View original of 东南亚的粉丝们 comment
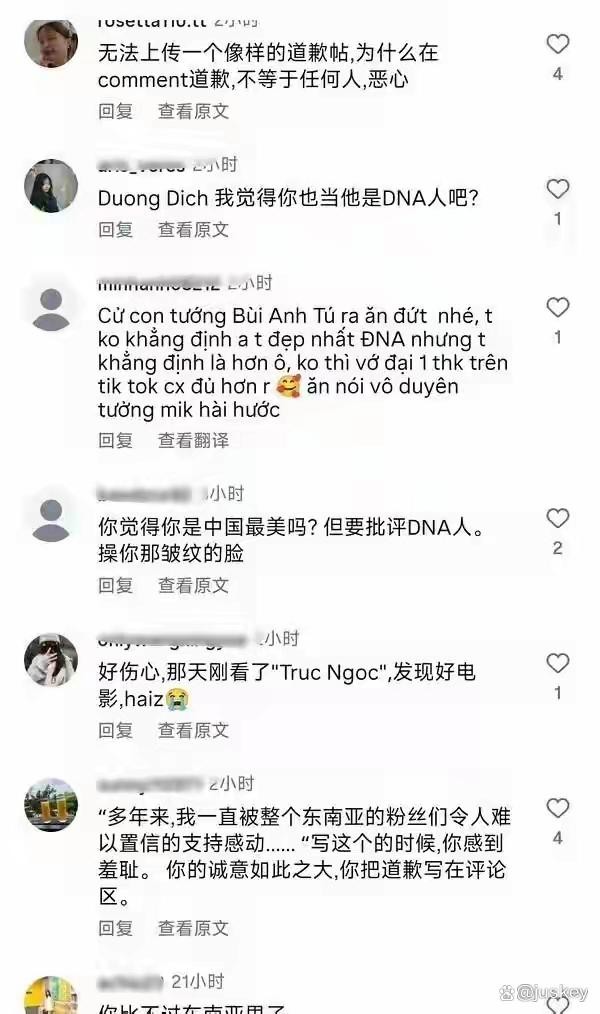The height and width of the screenshot is (1014, 600). tap(193, 928)
